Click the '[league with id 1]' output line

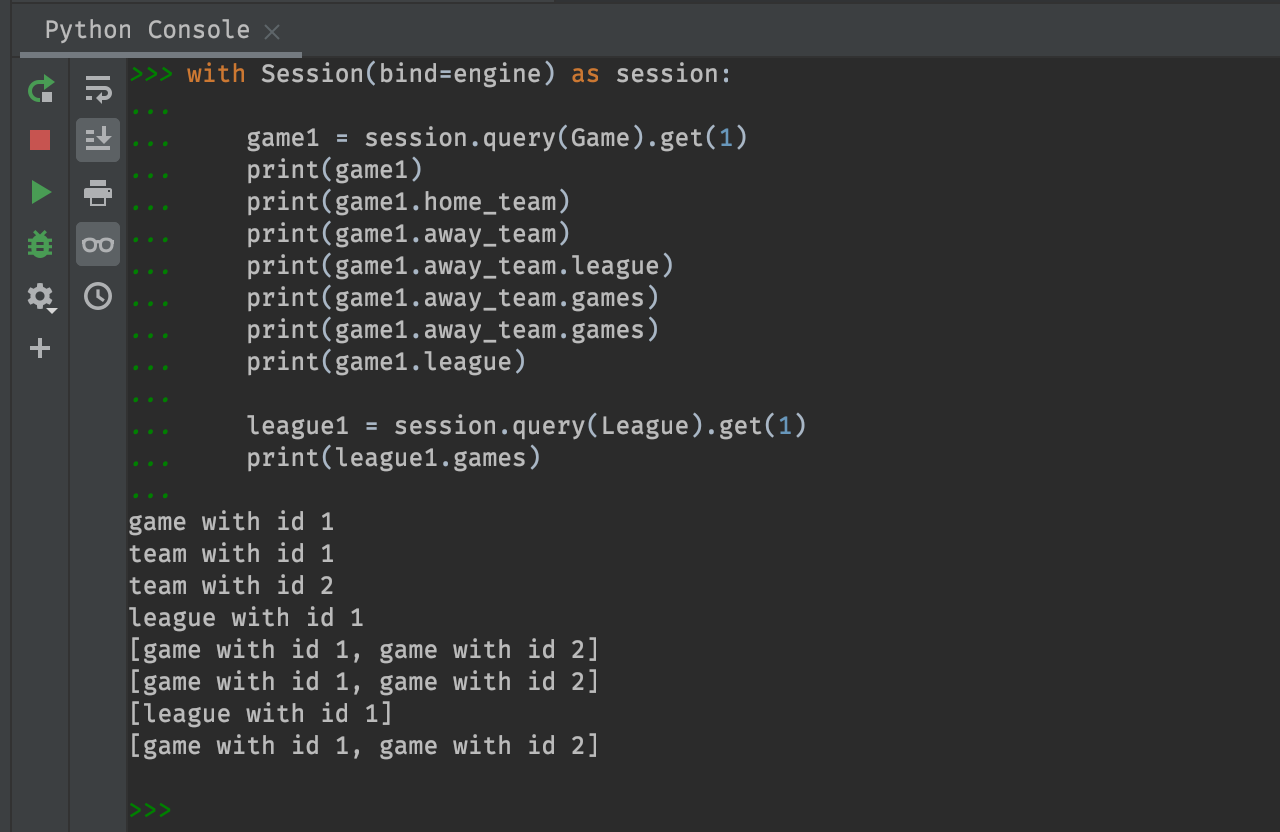click(260, 714)
